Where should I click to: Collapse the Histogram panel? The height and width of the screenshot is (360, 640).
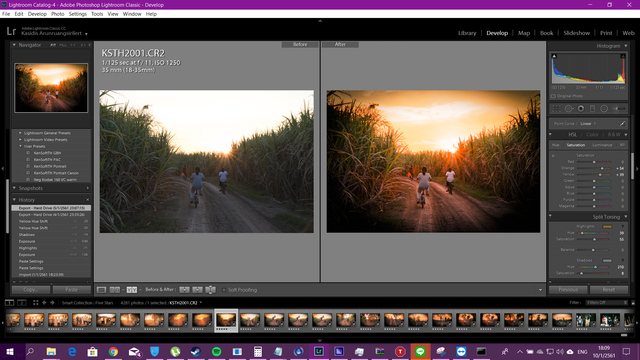[x=626, y=46]
